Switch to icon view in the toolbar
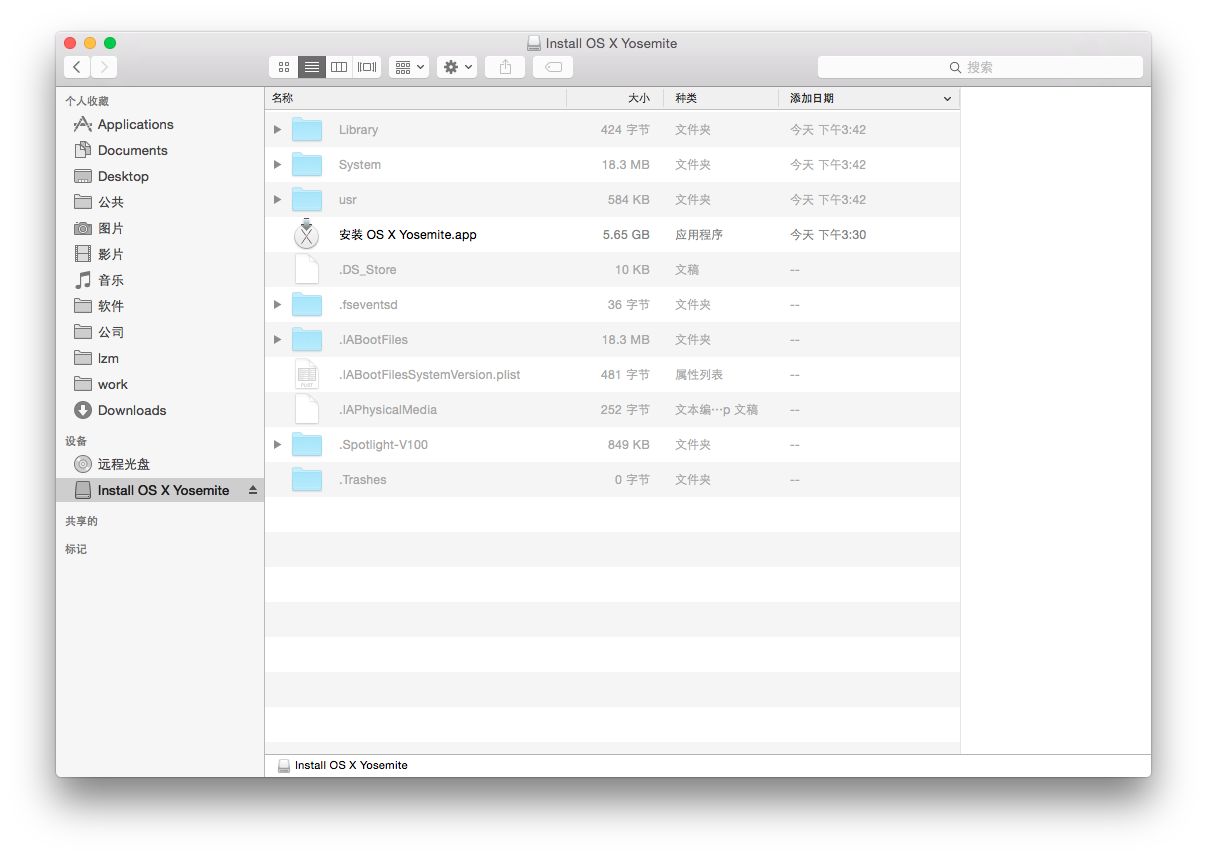 click(x=284, y=67)
